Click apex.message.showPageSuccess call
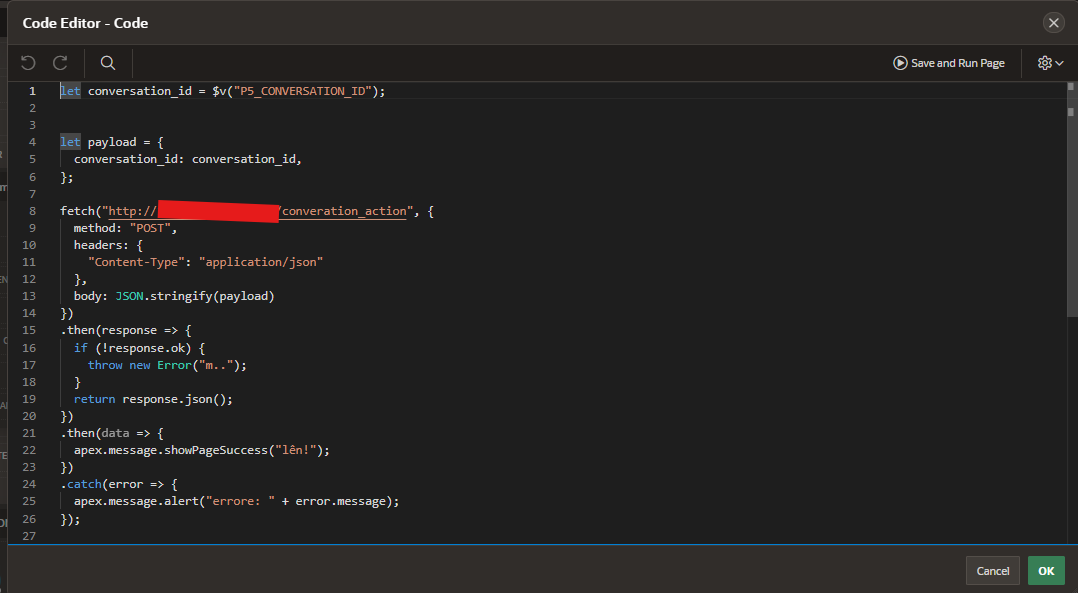The height and width of the screenshot is (593, 1078). [x=201, y=450]
